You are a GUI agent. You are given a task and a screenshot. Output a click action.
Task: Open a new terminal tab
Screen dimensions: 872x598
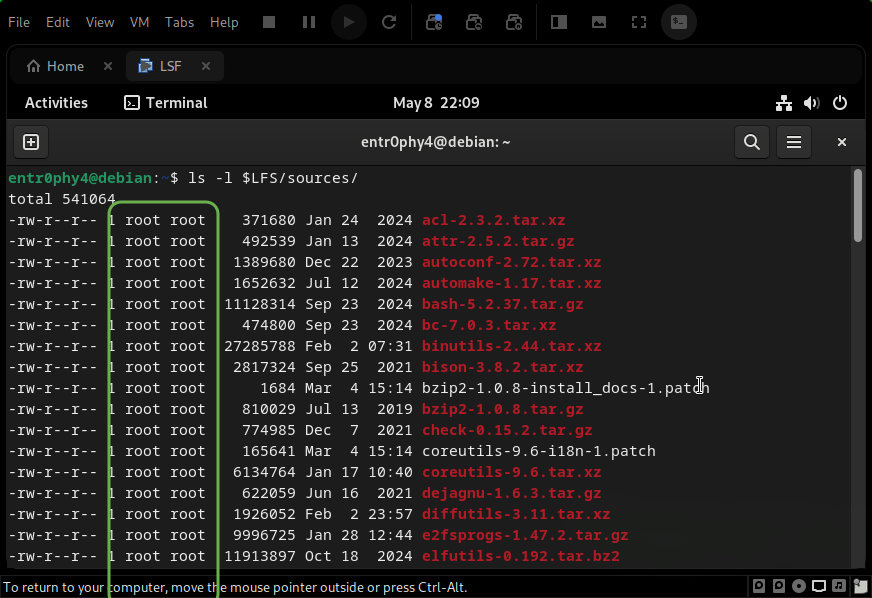point(30,142)
